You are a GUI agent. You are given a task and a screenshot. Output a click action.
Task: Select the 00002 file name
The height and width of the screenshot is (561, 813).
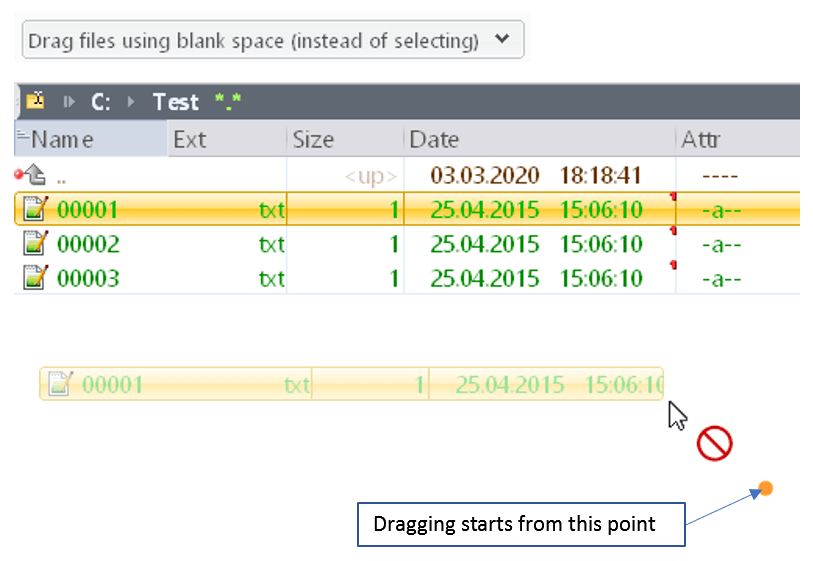pos(88,244)
